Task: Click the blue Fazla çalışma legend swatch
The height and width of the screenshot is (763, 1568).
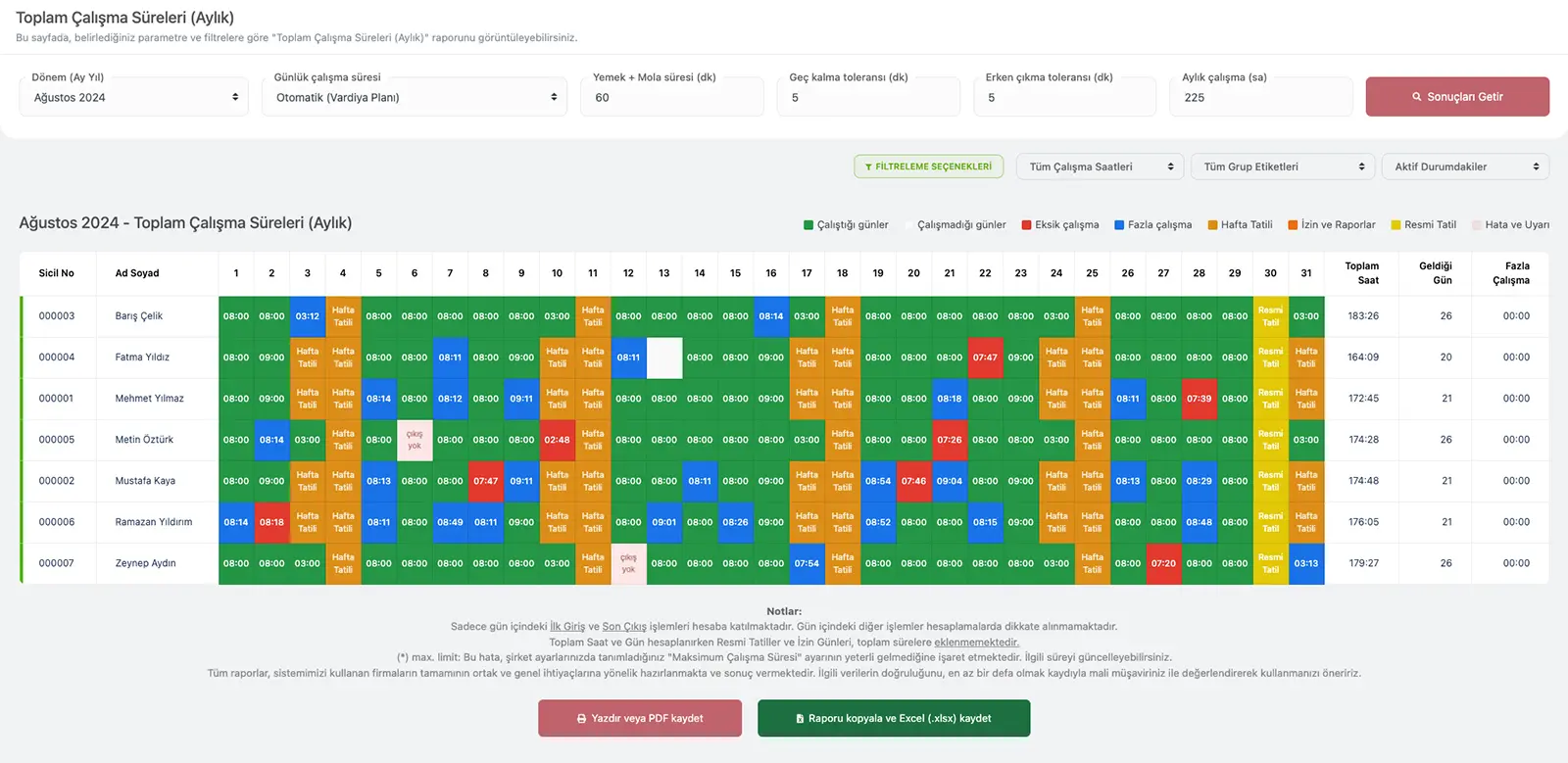Action: click(x=1119, y=225)
